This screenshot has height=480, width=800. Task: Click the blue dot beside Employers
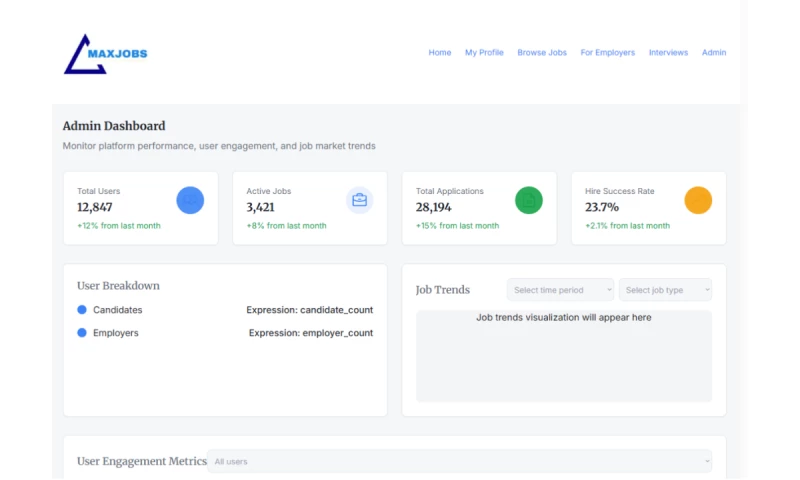pyautogui.click(x=82, y=333)
